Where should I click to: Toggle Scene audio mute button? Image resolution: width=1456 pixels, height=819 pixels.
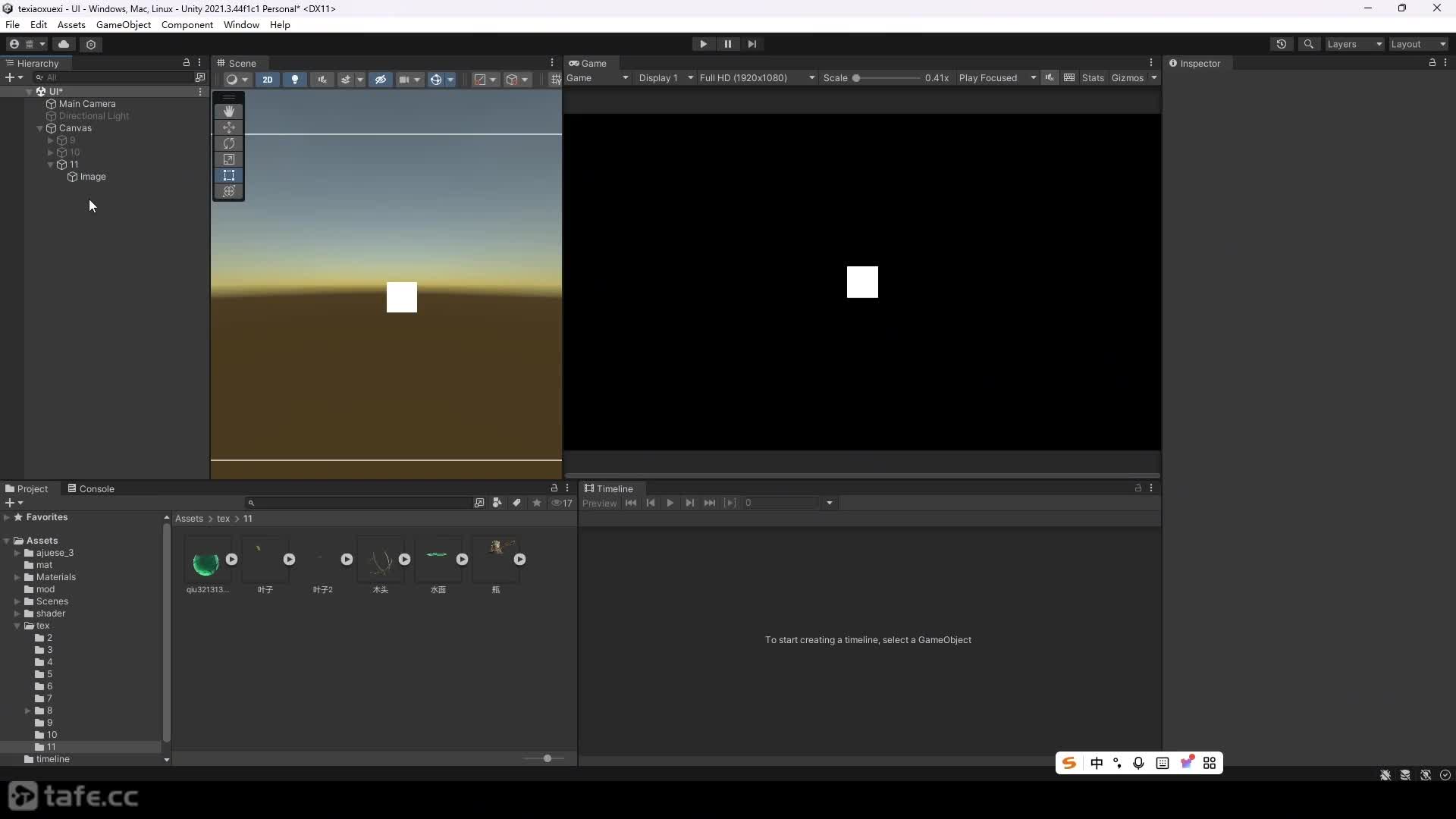tap(322, 79)
